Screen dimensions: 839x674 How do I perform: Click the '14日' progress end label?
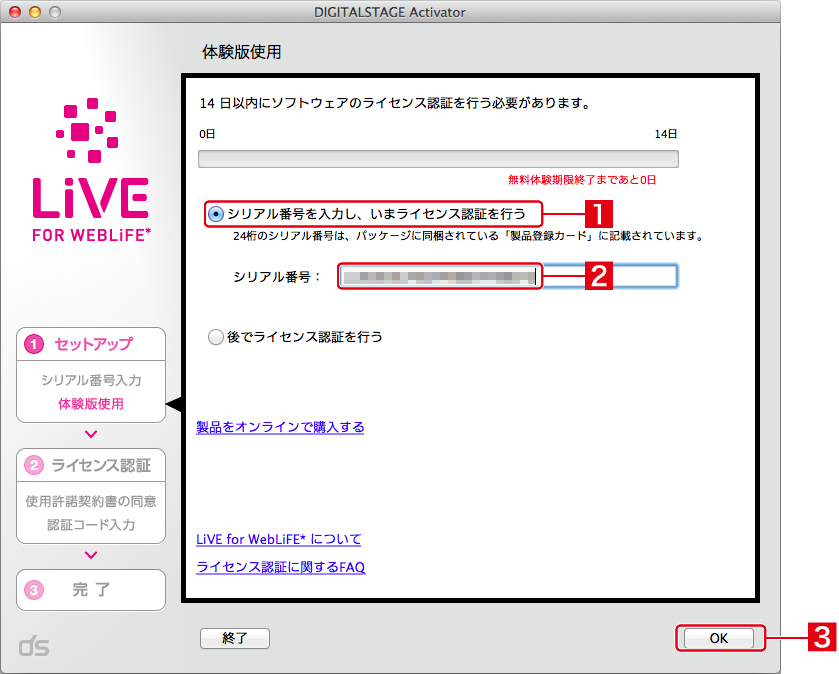click(666, 134)
